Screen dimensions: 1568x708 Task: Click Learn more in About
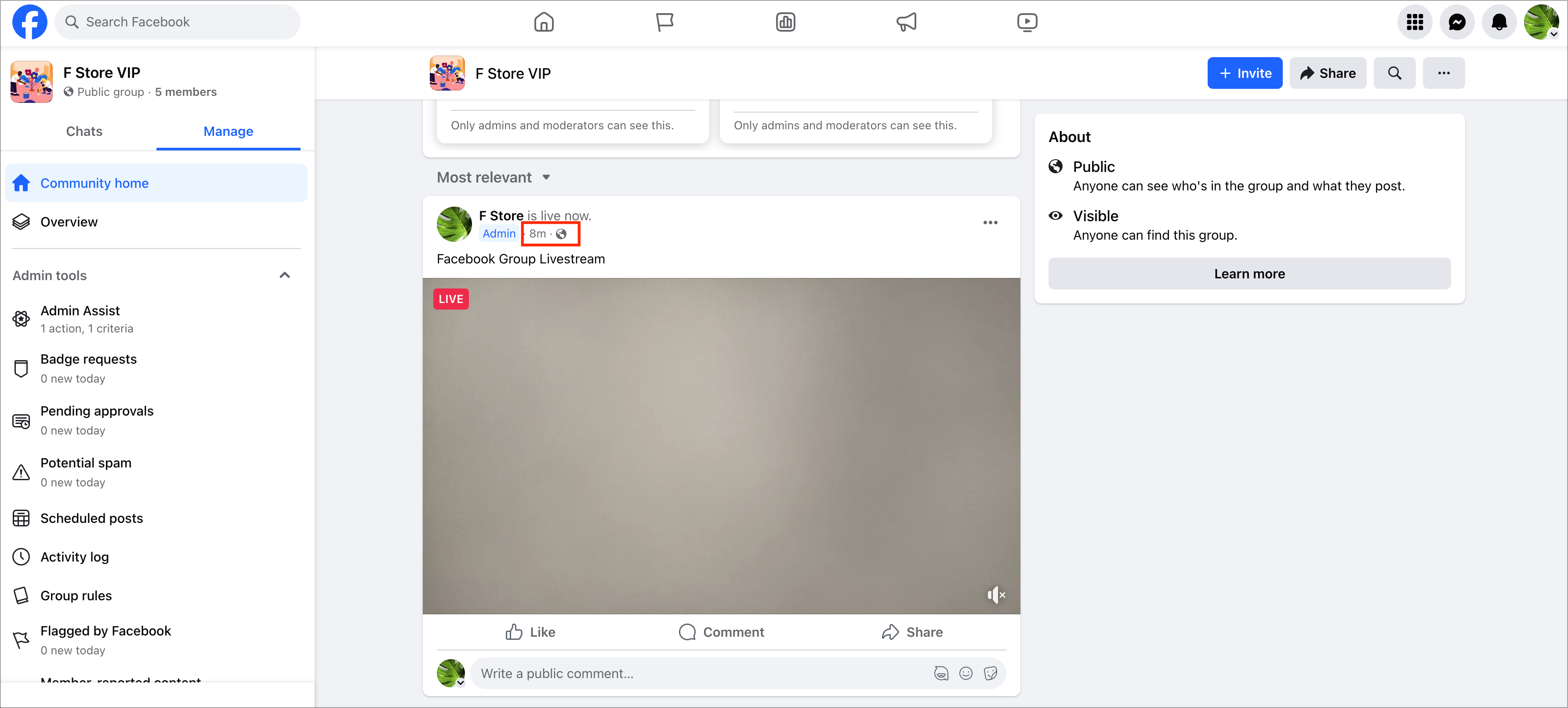tap(1249, 274)
